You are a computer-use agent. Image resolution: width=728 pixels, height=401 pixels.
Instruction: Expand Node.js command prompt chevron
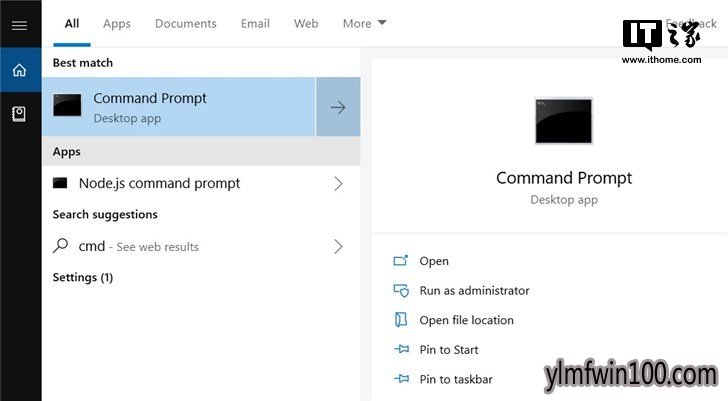click(338, 183)
